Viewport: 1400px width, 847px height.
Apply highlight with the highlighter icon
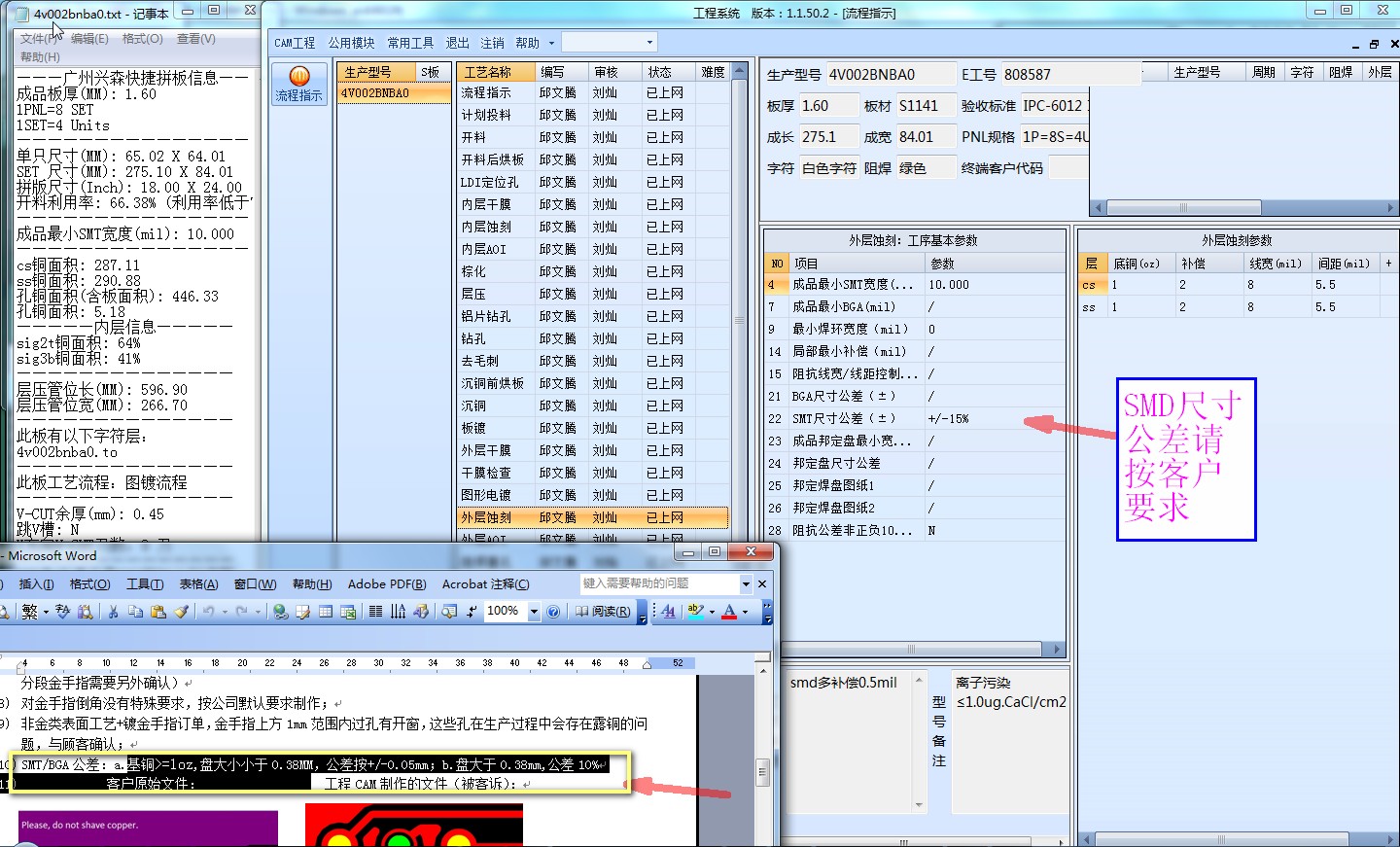click(x=695, y=612)
